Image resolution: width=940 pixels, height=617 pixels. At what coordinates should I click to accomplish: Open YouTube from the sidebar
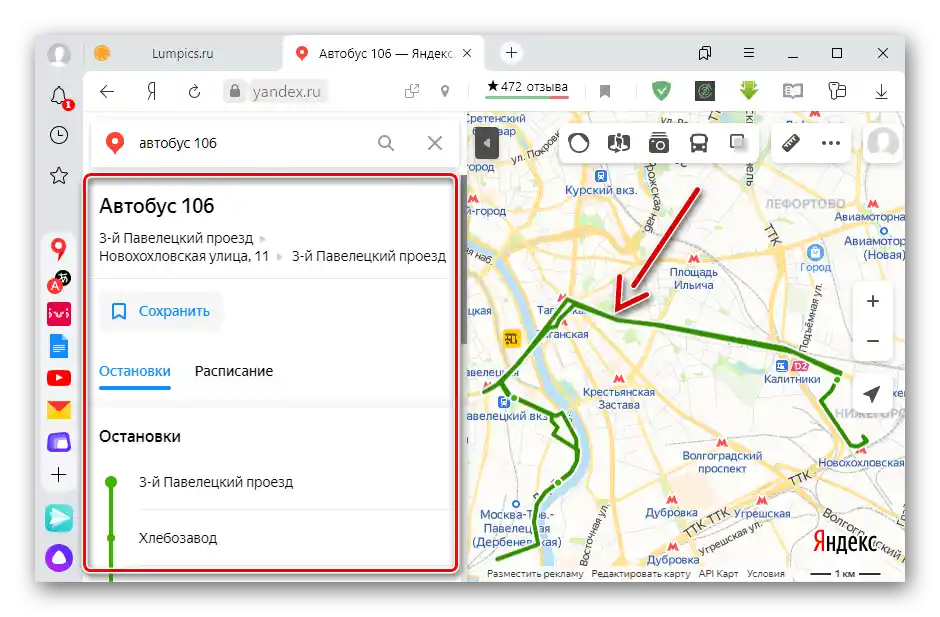click(59, 378)
